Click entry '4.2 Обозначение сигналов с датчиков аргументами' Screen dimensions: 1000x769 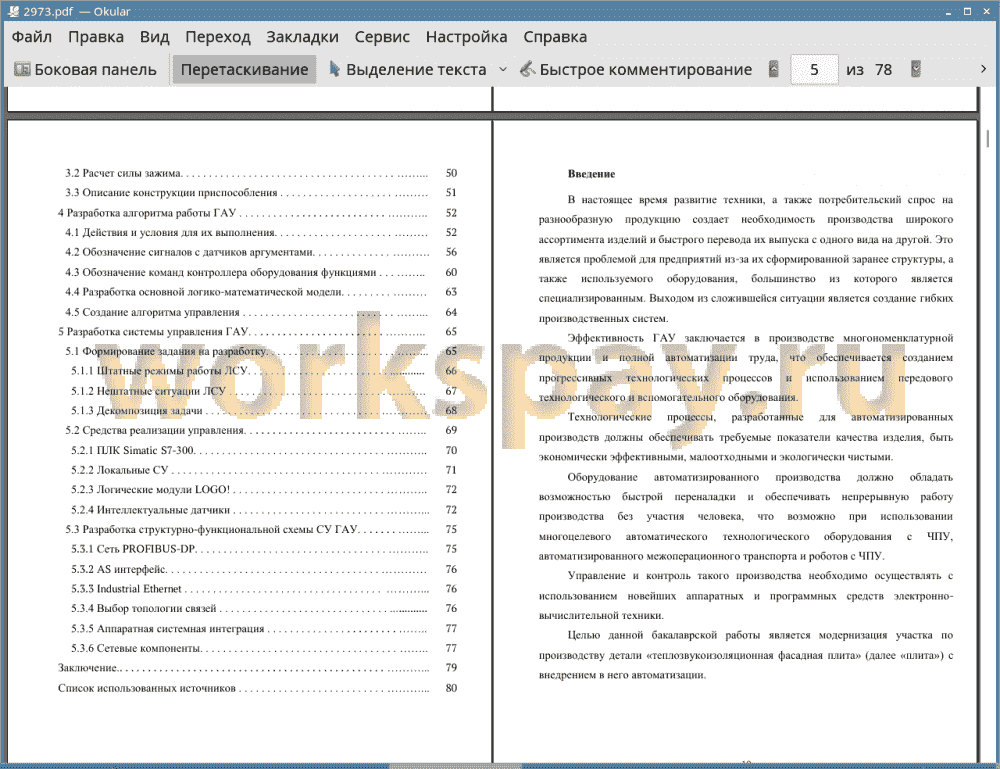point(189,253)
